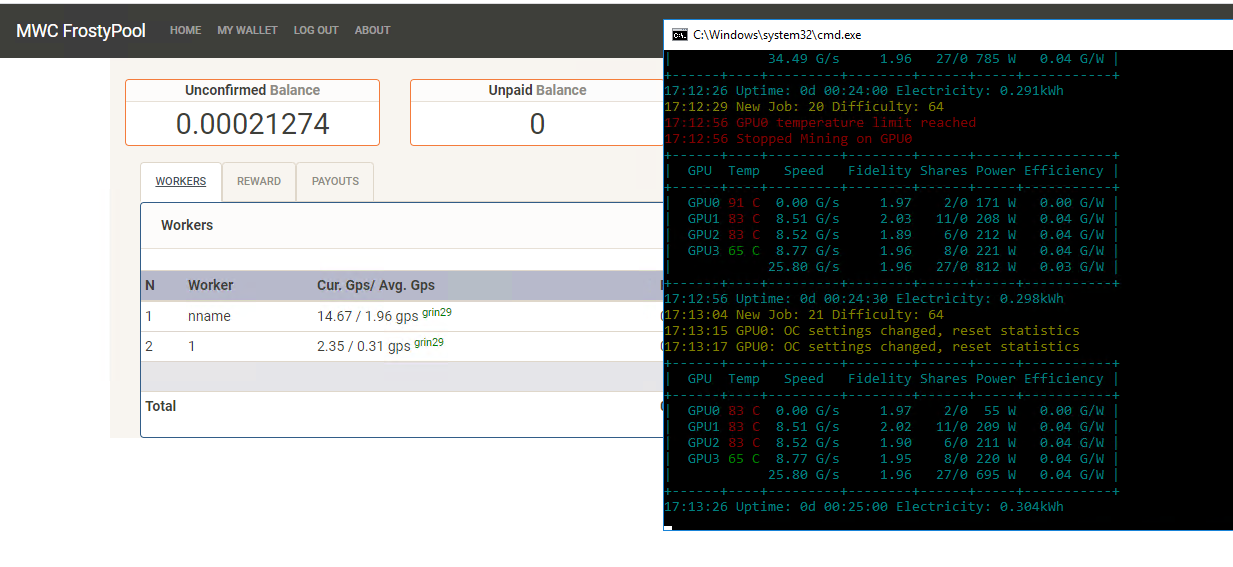Screen dimensions: 1233x567
Task: Switch to the PAYOUTS tab
Action: [335, 182]
